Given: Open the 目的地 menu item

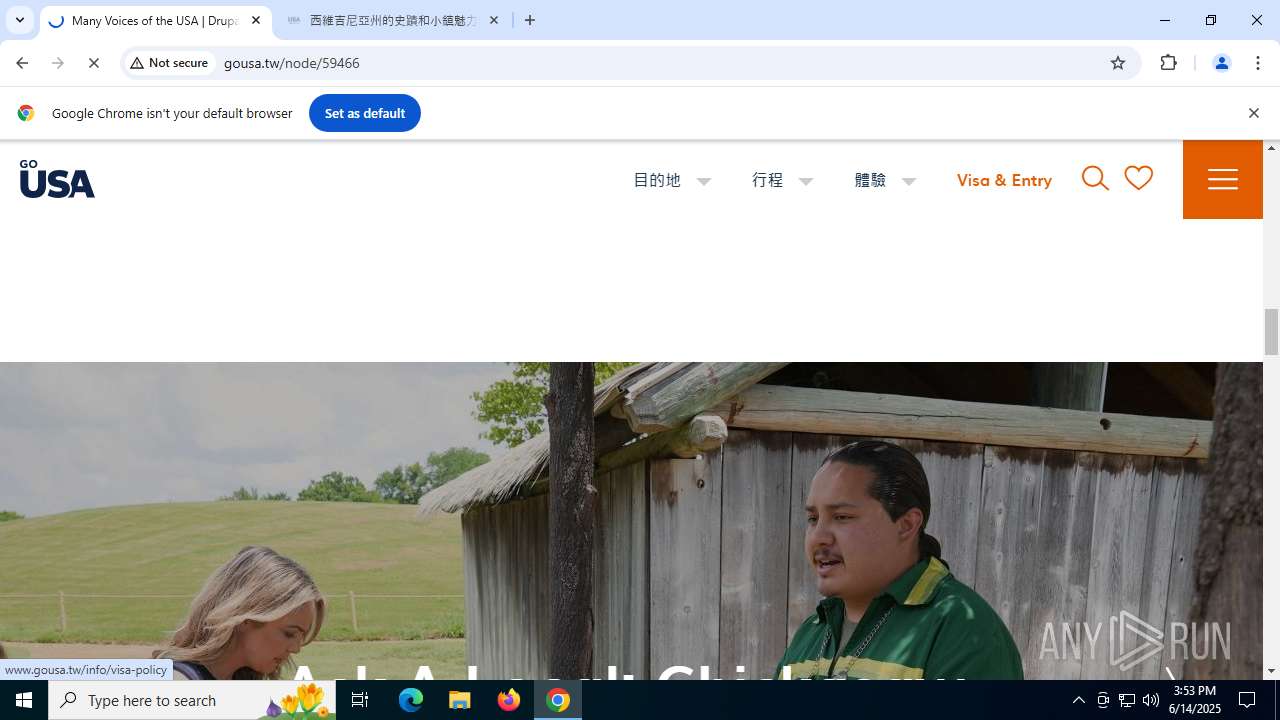Looking at the screenshot, I should (656, 180).
